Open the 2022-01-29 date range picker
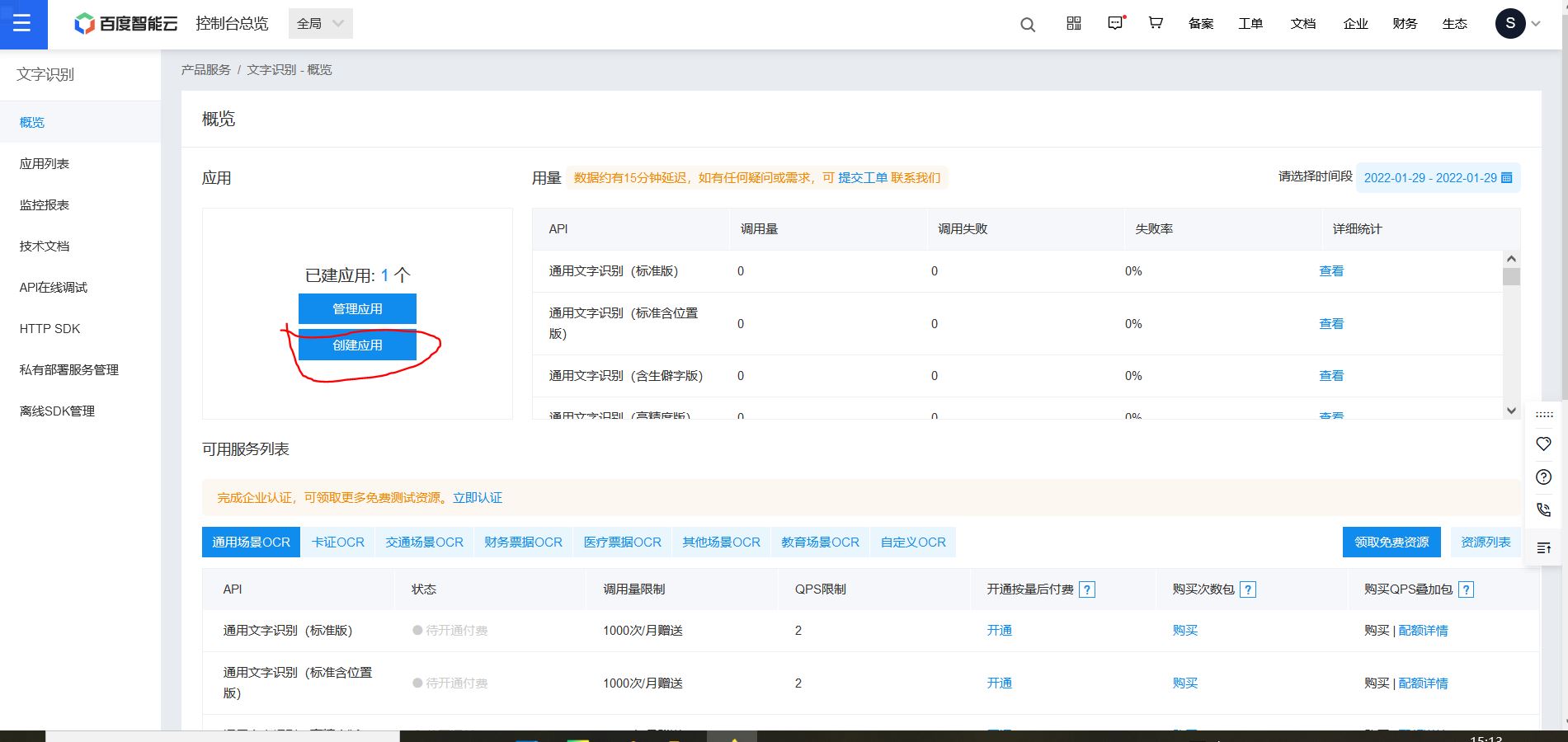The height and width of the screenshot is (742, 1568). pyautogui.click(x=1438, y=178)
